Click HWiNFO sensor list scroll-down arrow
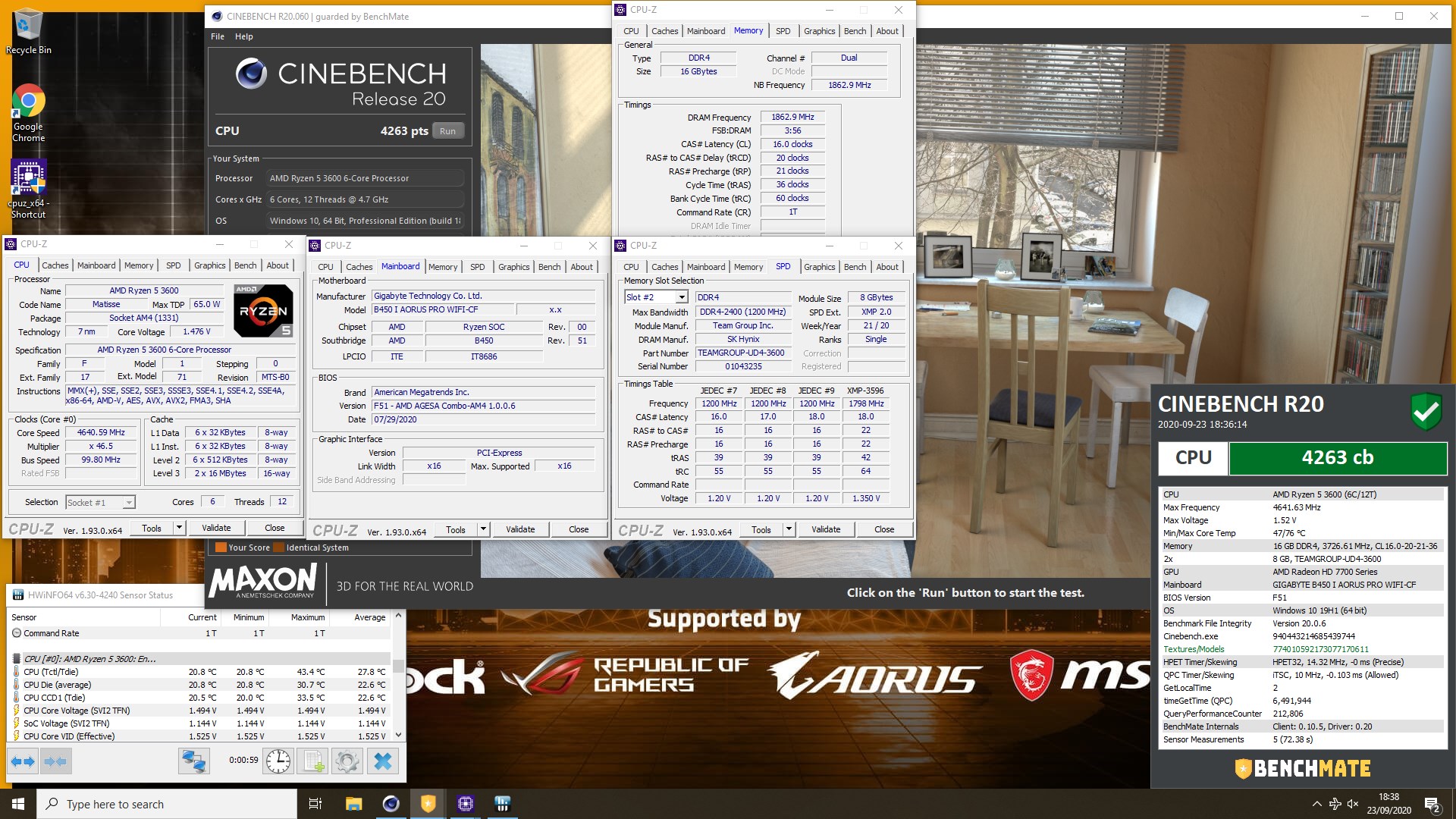This screenshot has width=1456, height=819. pos(399,735)
